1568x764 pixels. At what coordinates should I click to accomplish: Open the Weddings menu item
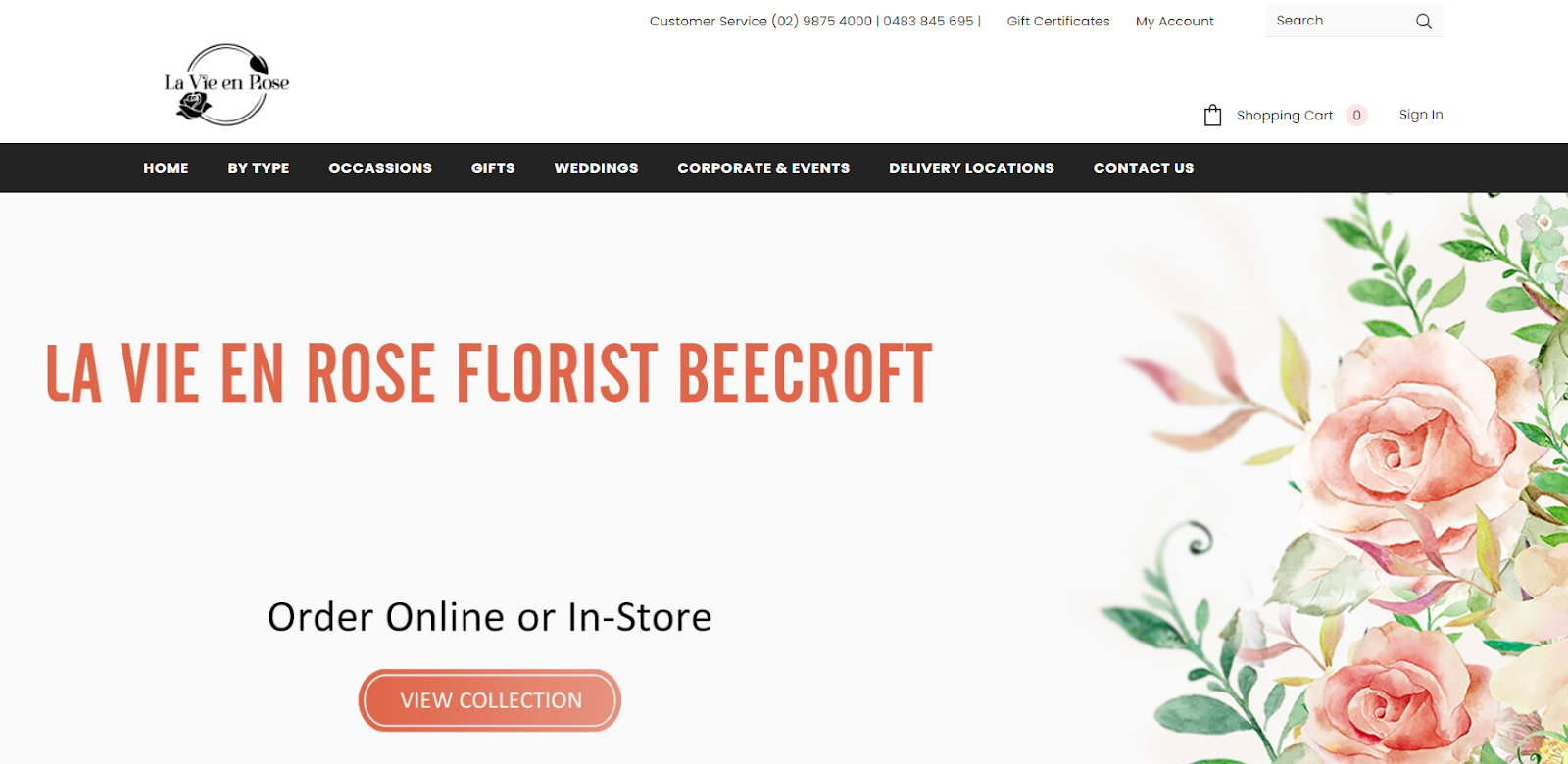[x=596, y=168]
